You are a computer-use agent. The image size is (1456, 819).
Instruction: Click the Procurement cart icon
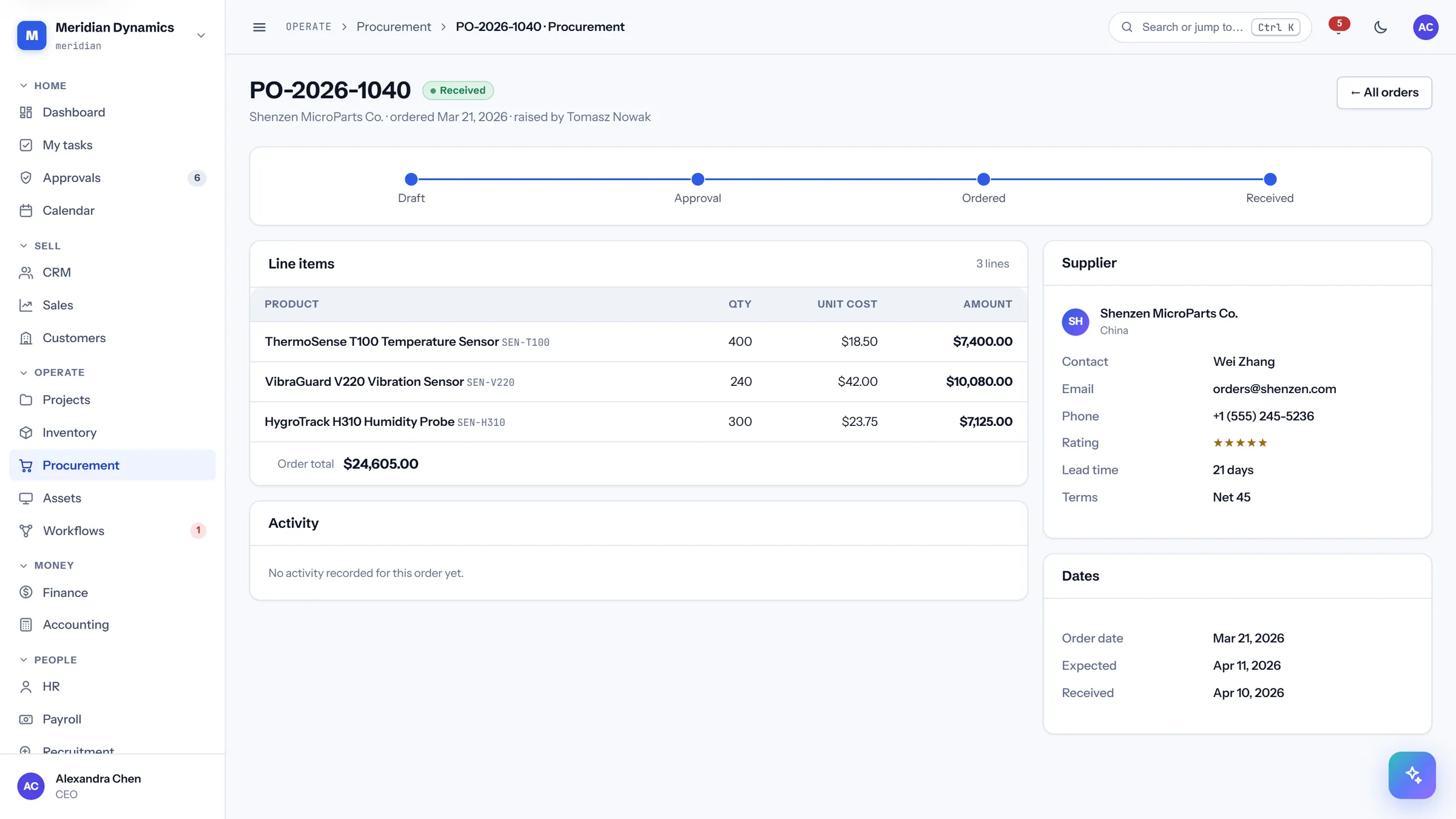point(25,465)
